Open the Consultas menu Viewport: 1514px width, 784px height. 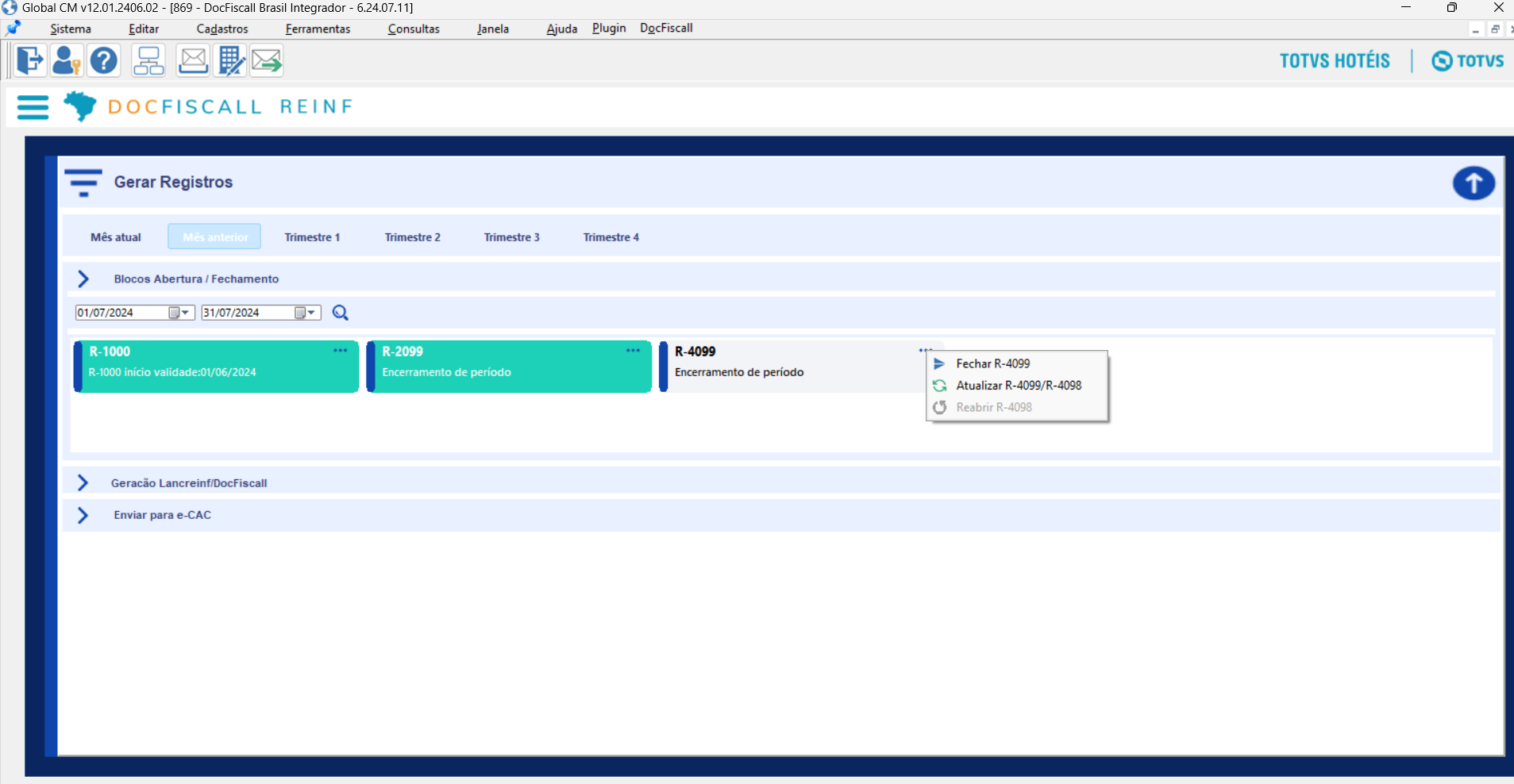click(414, 29)
